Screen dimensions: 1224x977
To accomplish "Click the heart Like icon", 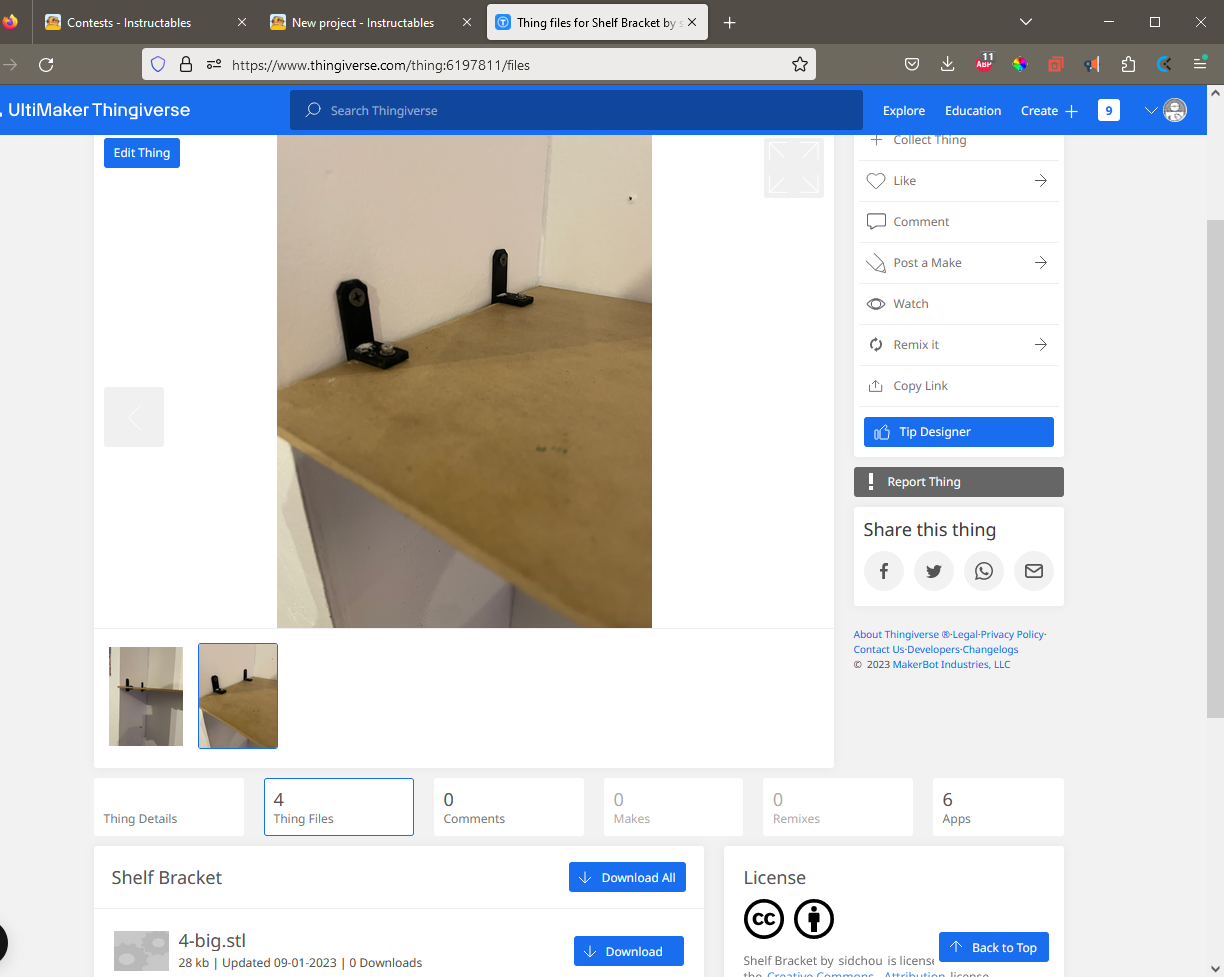I will pos(876,181).
